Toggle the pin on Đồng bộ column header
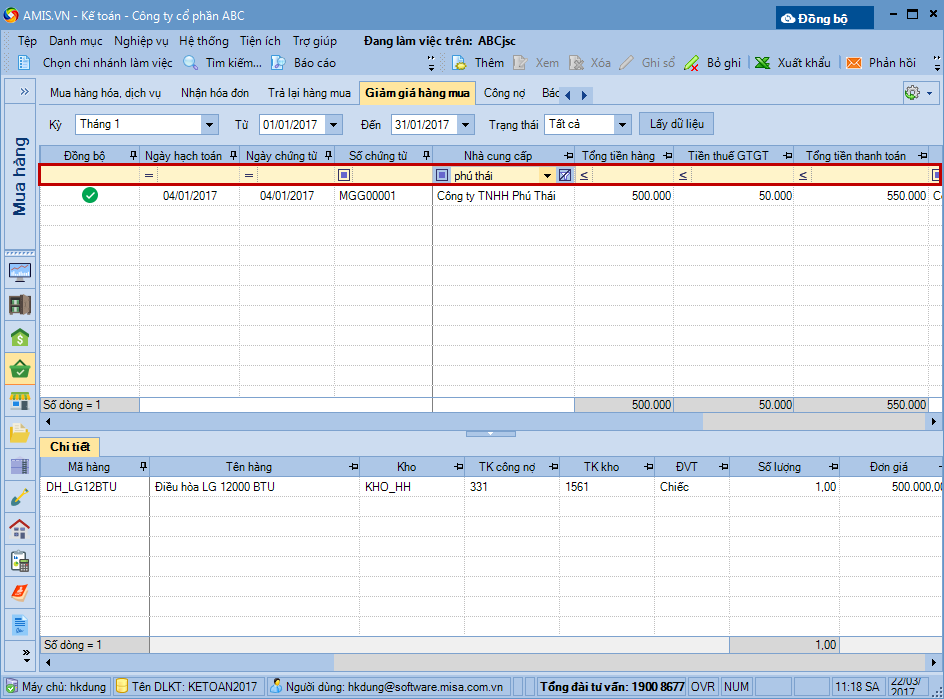The image size is (944, 699). 132,156
